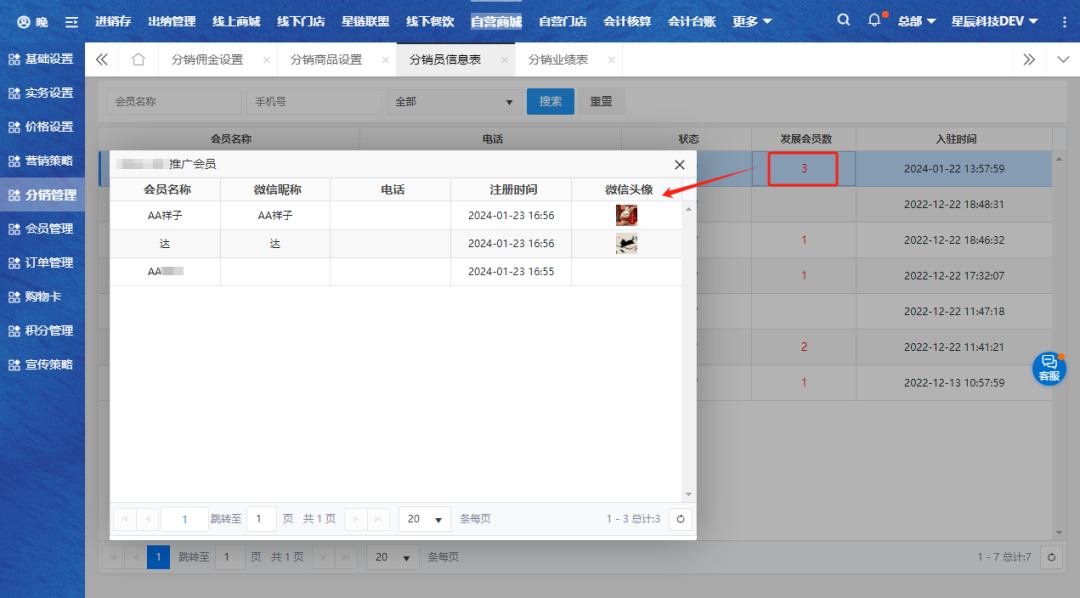Toggle the sidebar hamburger menu icon
This screenshot has width=1080, height=598.
coord(71,21)
